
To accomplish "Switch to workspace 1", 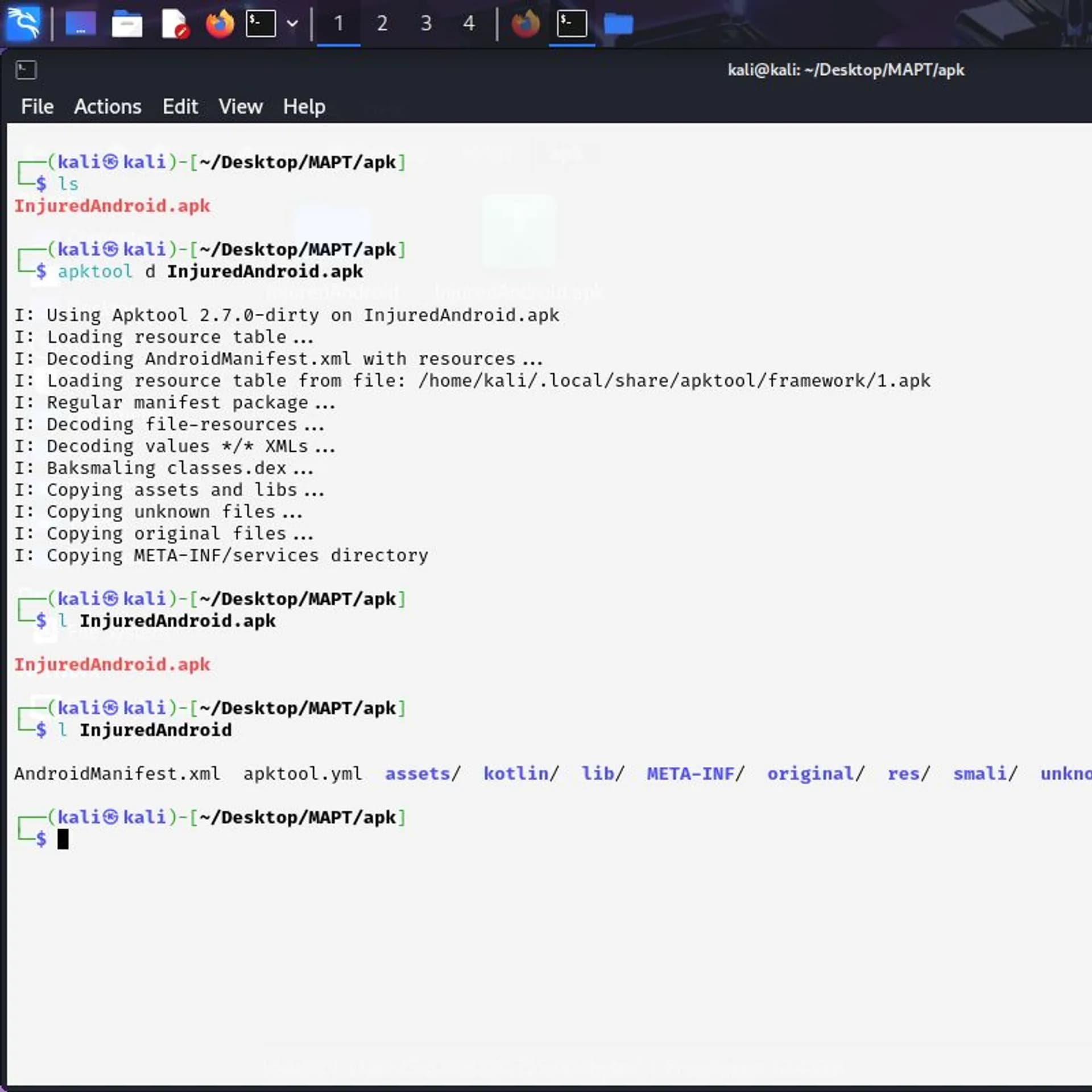I will click(338, 24).
